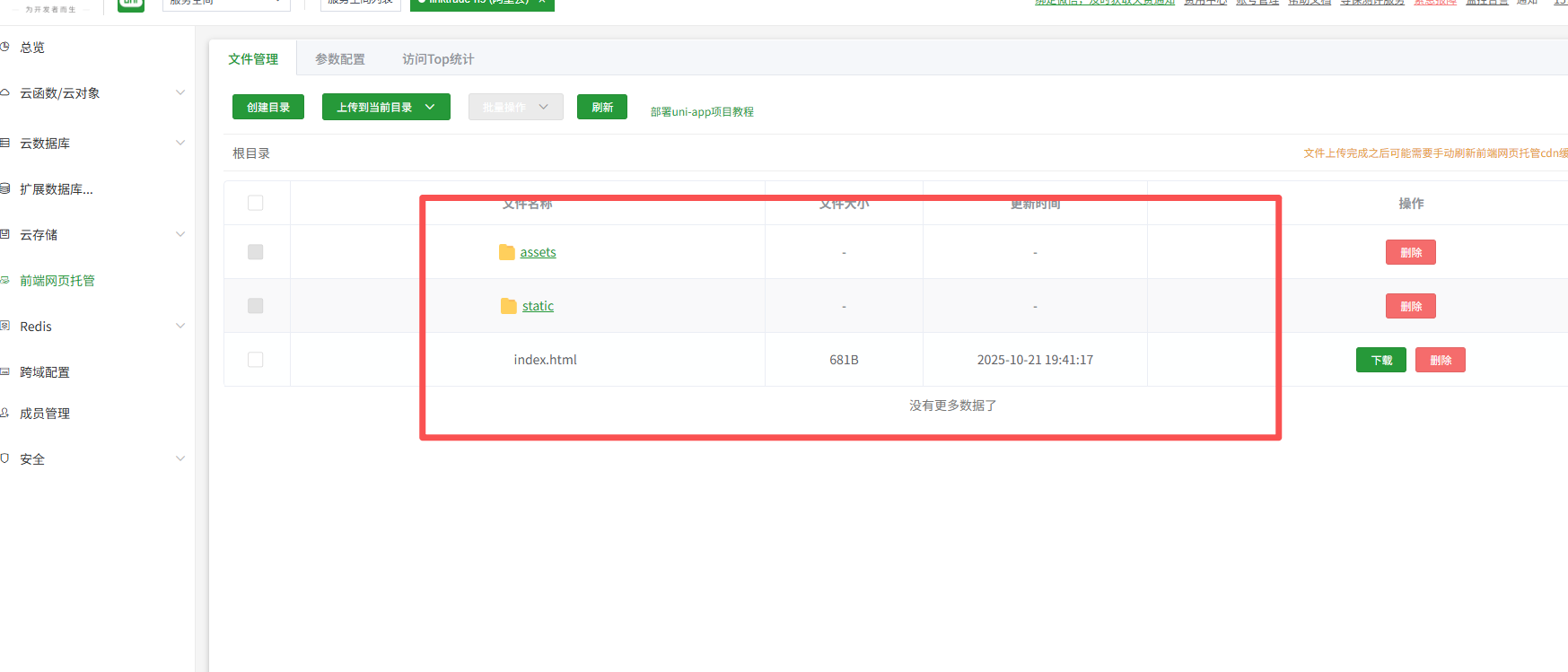Click the 总览 overview icon in sidebar
This screenshot has height=672, width=1568.
click(x=5, y=47)
